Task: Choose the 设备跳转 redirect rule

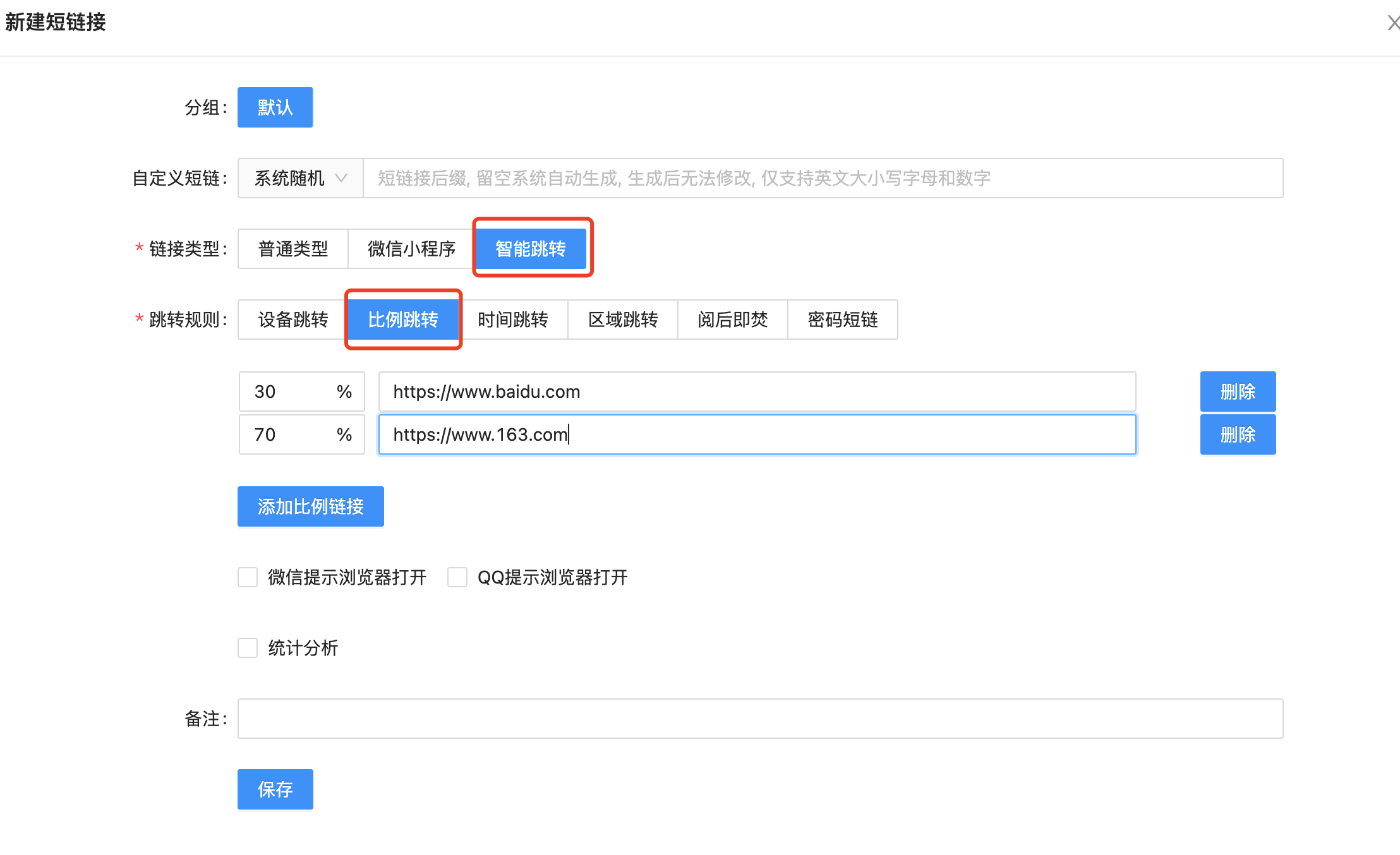Action: tap(293, 320)
